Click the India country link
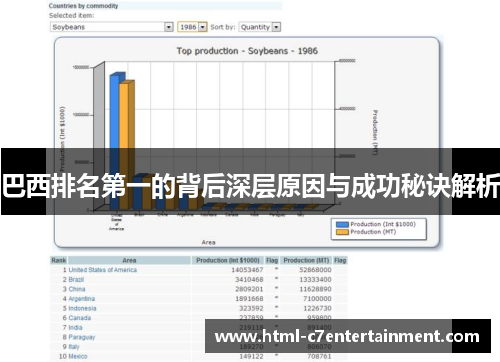Viewport: 500px width, 362px height. (75, 328)
